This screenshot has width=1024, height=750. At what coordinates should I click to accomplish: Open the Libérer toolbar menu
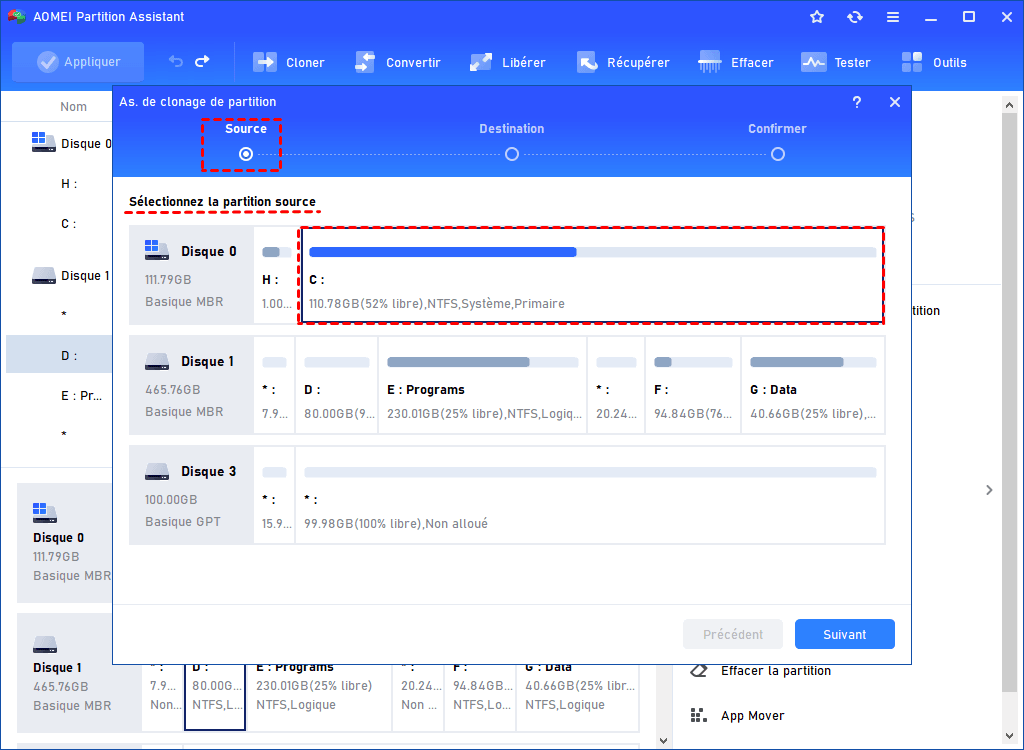[507, 63]
